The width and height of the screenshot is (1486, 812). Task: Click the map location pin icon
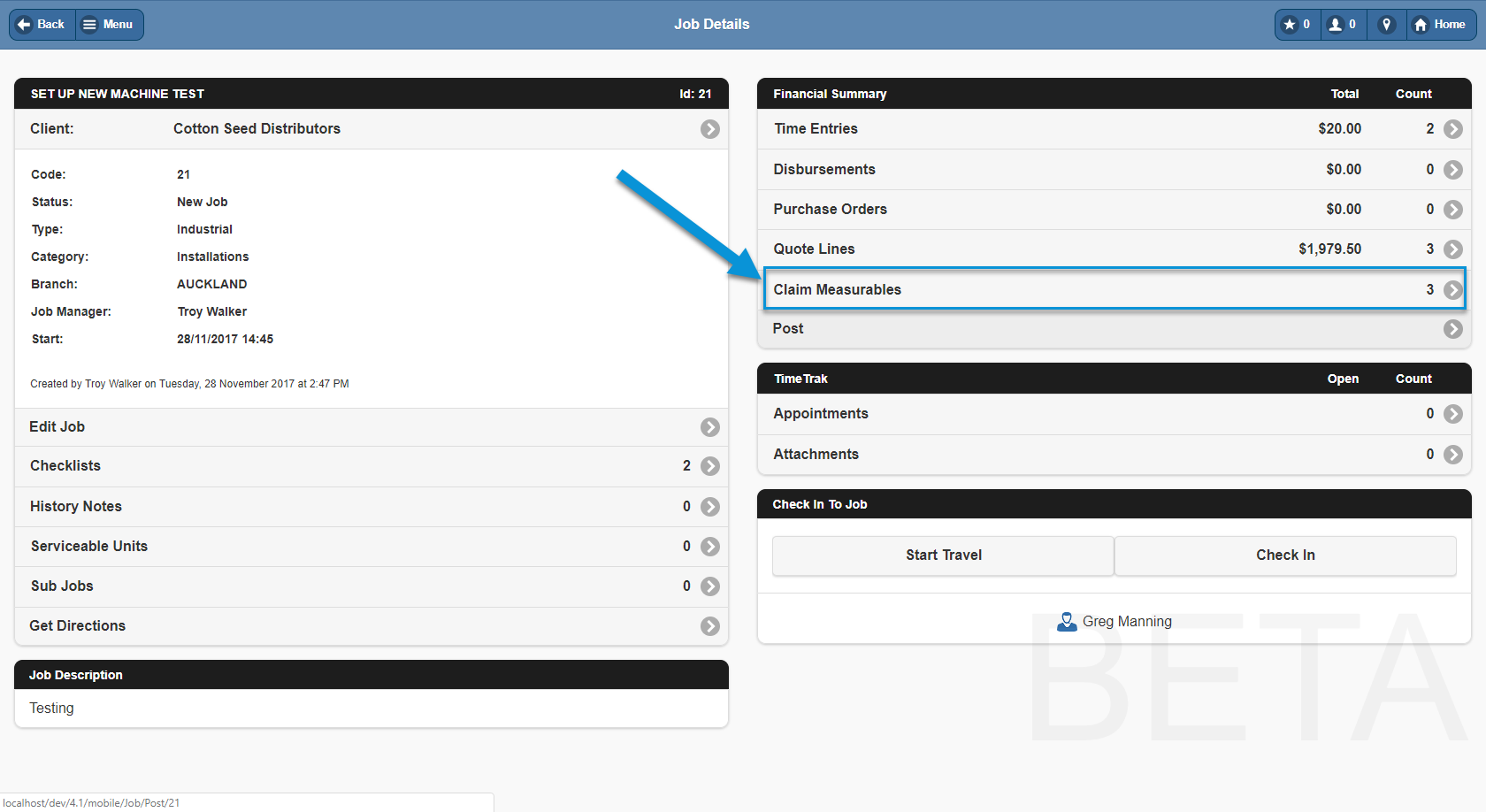tap(1387, 25)
